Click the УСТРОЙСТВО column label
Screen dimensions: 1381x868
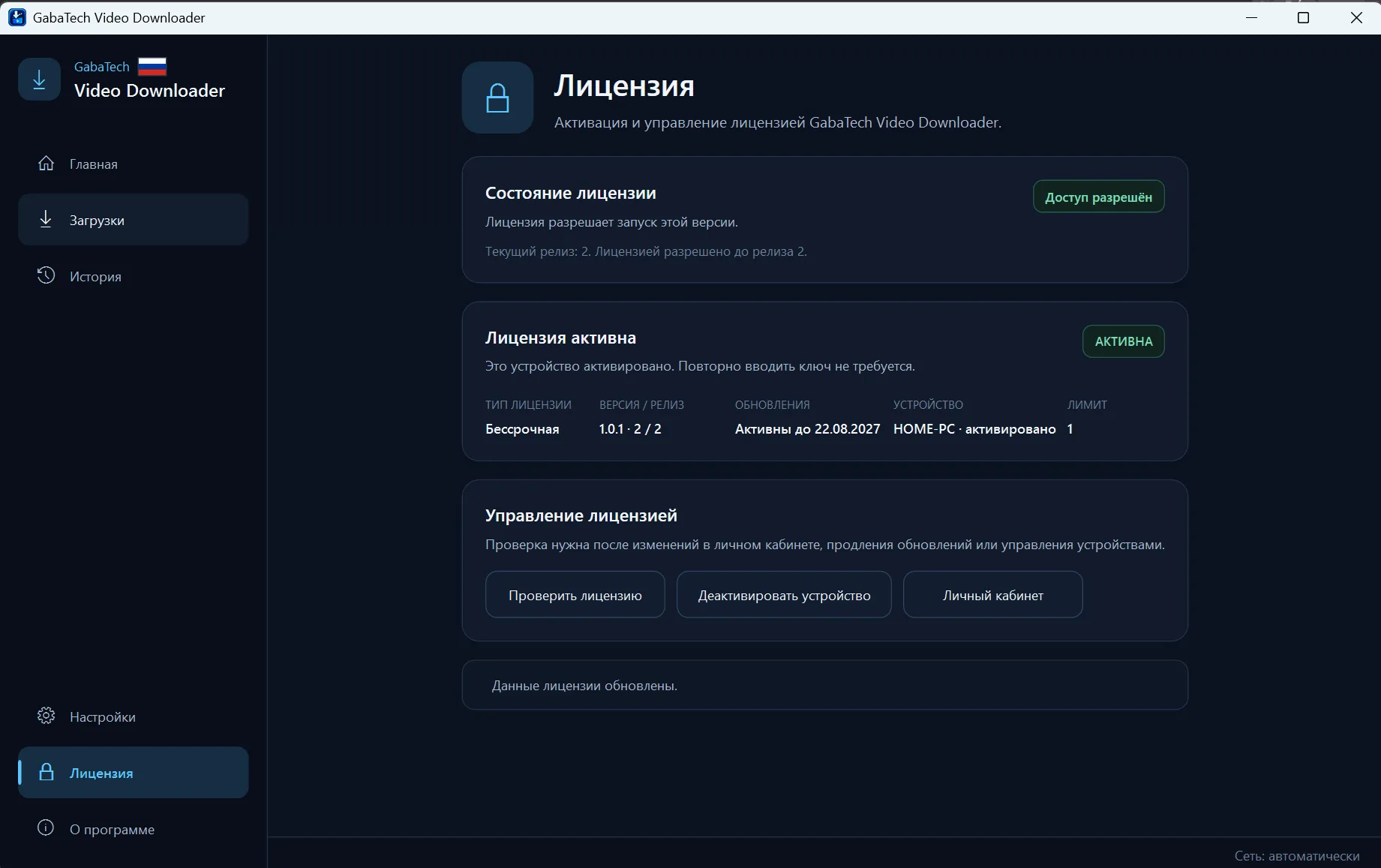click(928, 405)
